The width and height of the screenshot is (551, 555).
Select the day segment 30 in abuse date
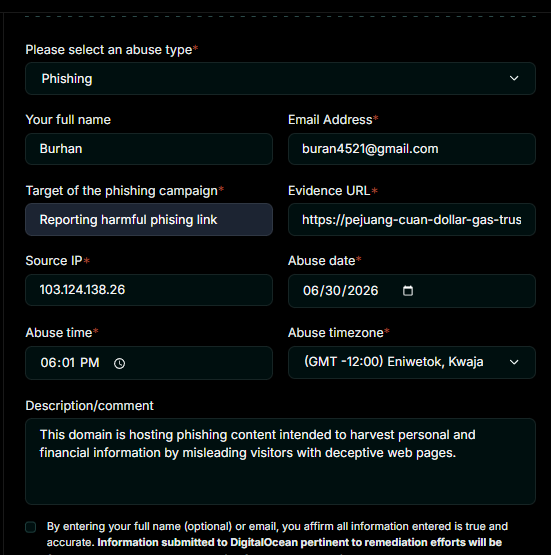(x=333, y=291)
